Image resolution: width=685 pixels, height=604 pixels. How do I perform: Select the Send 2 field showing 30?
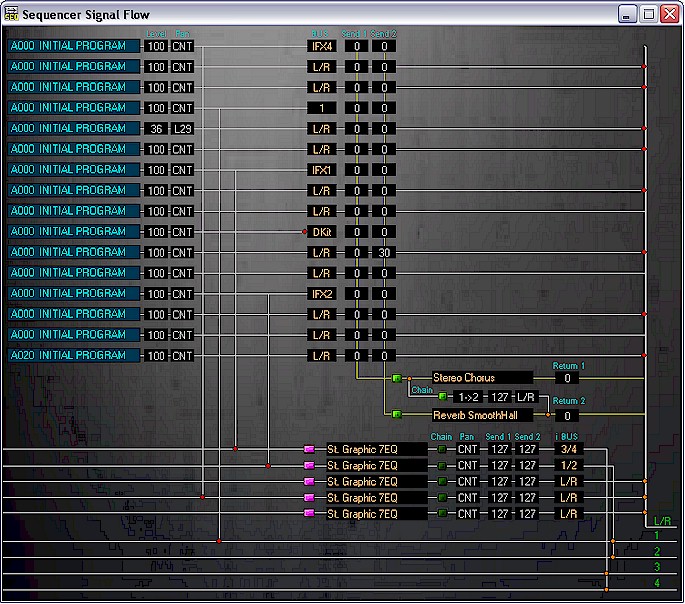[384, 252]
